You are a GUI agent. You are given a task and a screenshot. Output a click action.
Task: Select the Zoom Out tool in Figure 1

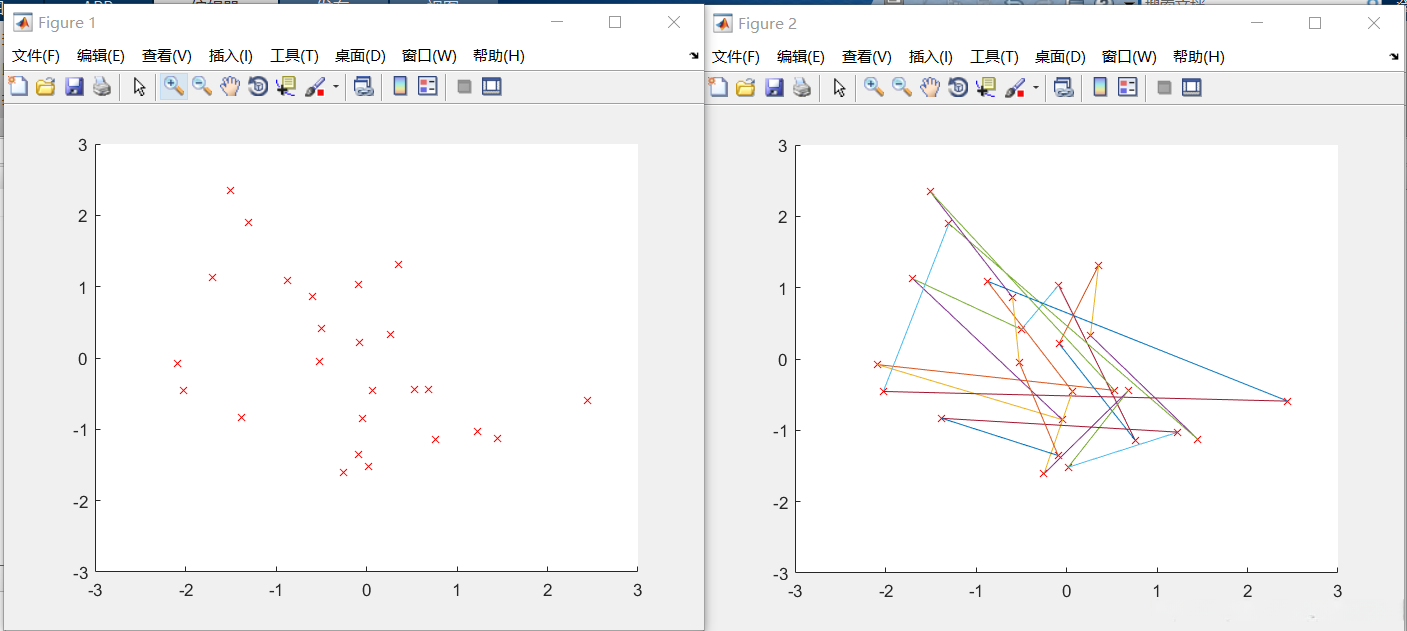pos(202,87)
